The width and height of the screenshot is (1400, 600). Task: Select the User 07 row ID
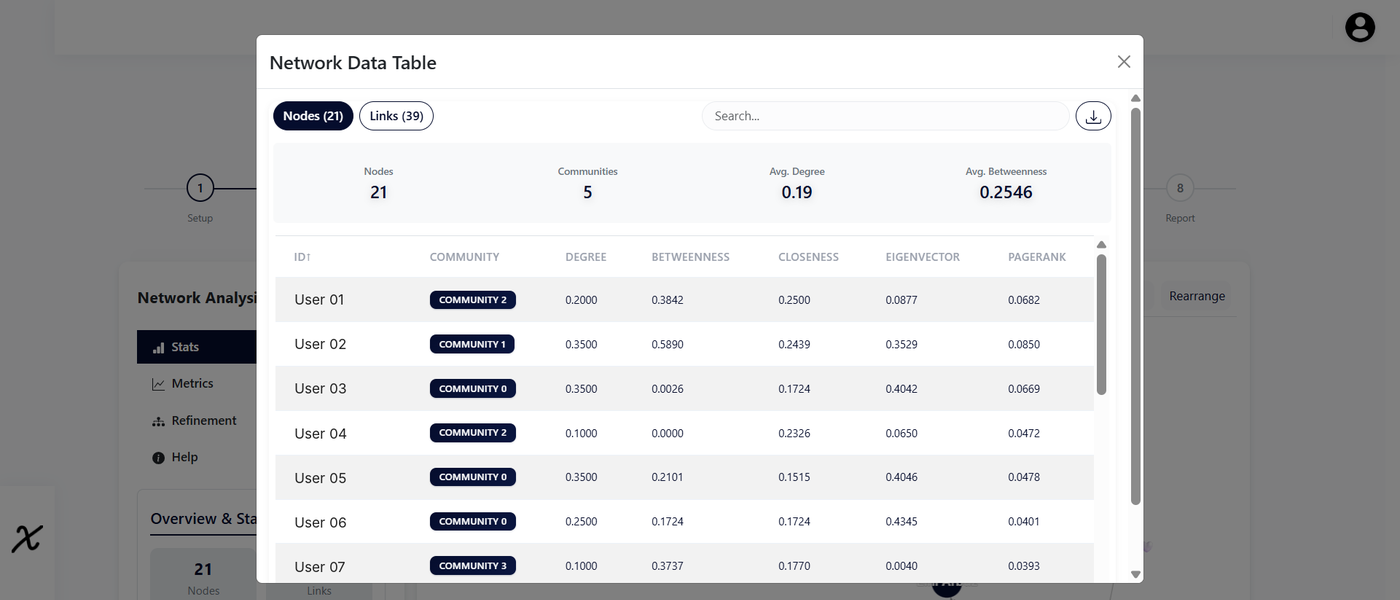(x=320, y=567)
